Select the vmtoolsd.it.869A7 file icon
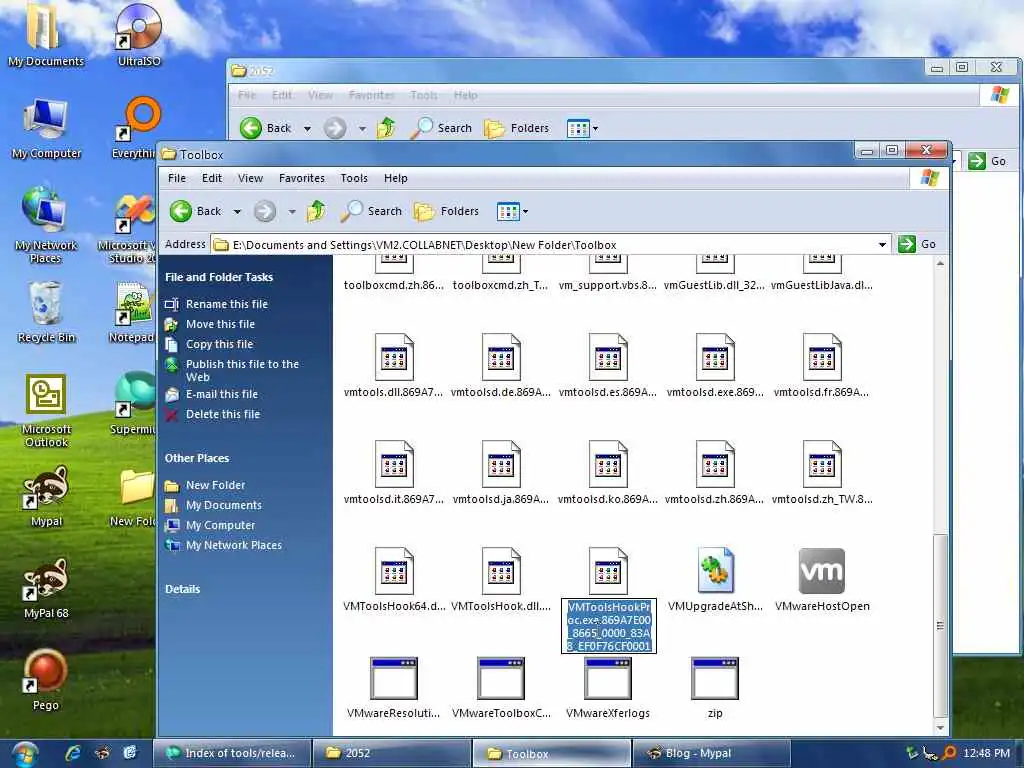Viewport: 1024px width, 768px height. coord(394,464)
